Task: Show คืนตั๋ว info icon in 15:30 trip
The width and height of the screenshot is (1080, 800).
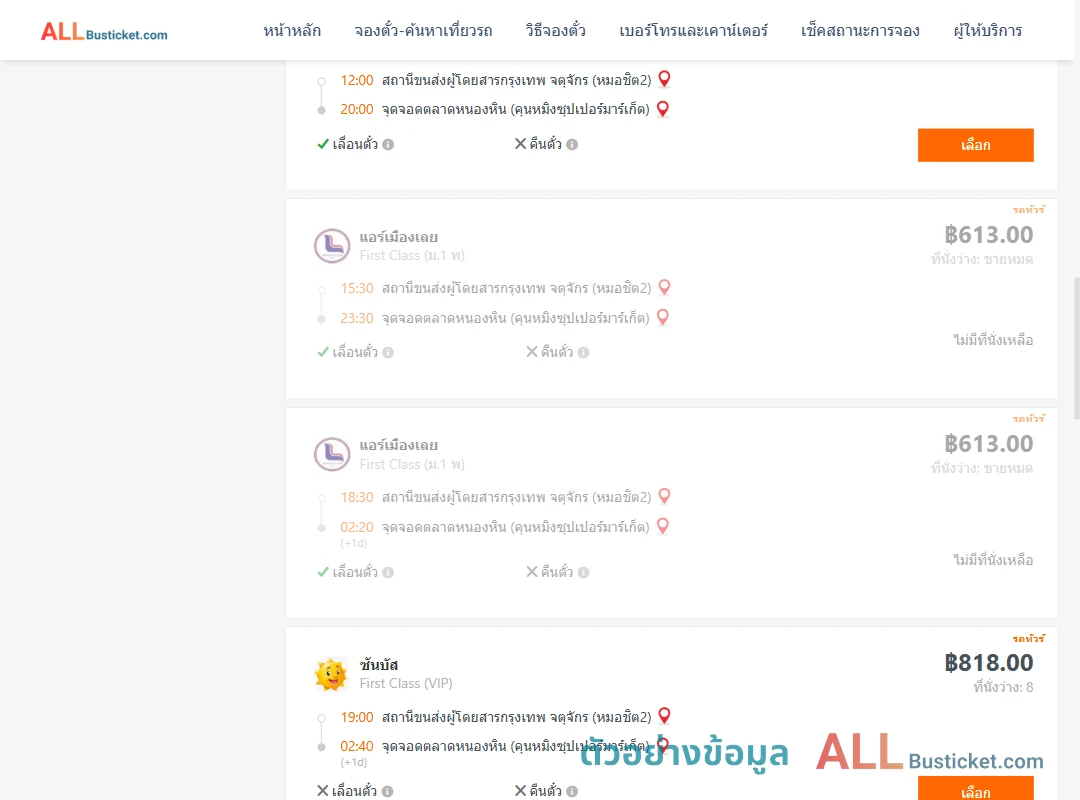Action: (x=583, y=353)
